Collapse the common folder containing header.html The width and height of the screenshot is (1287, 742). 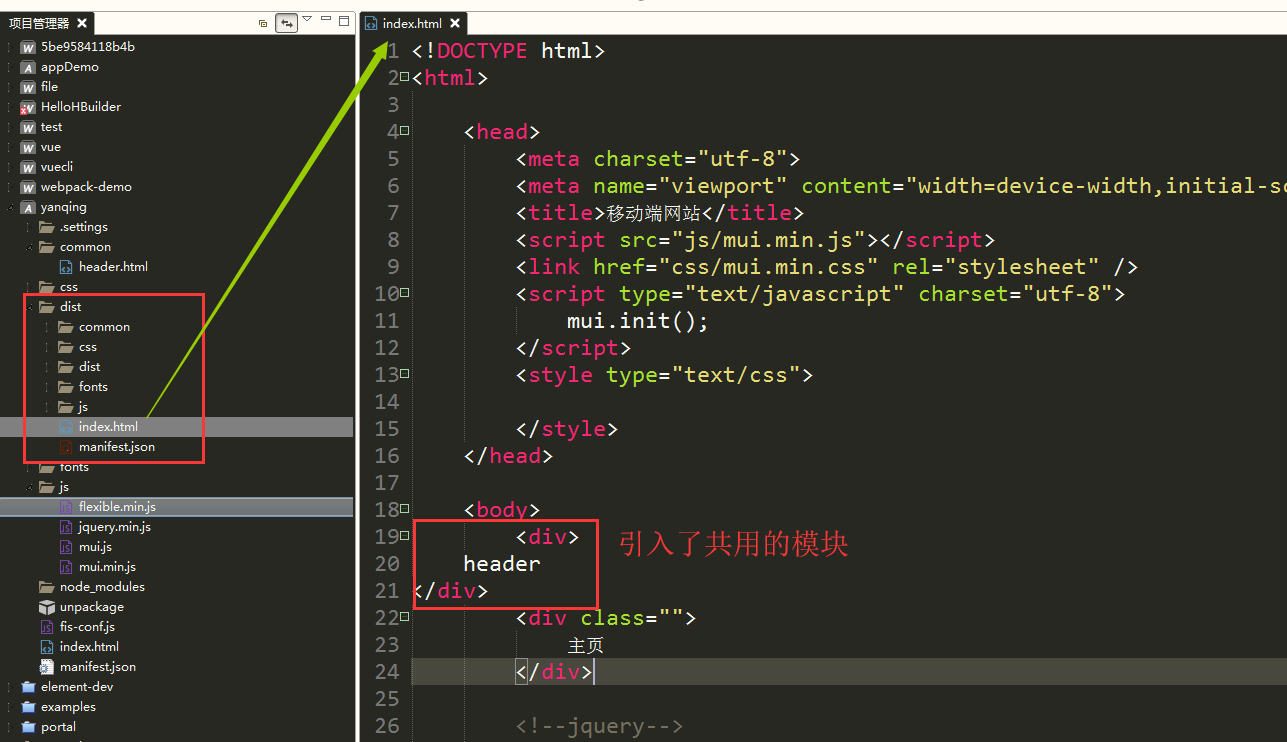(x=31, y=247)
